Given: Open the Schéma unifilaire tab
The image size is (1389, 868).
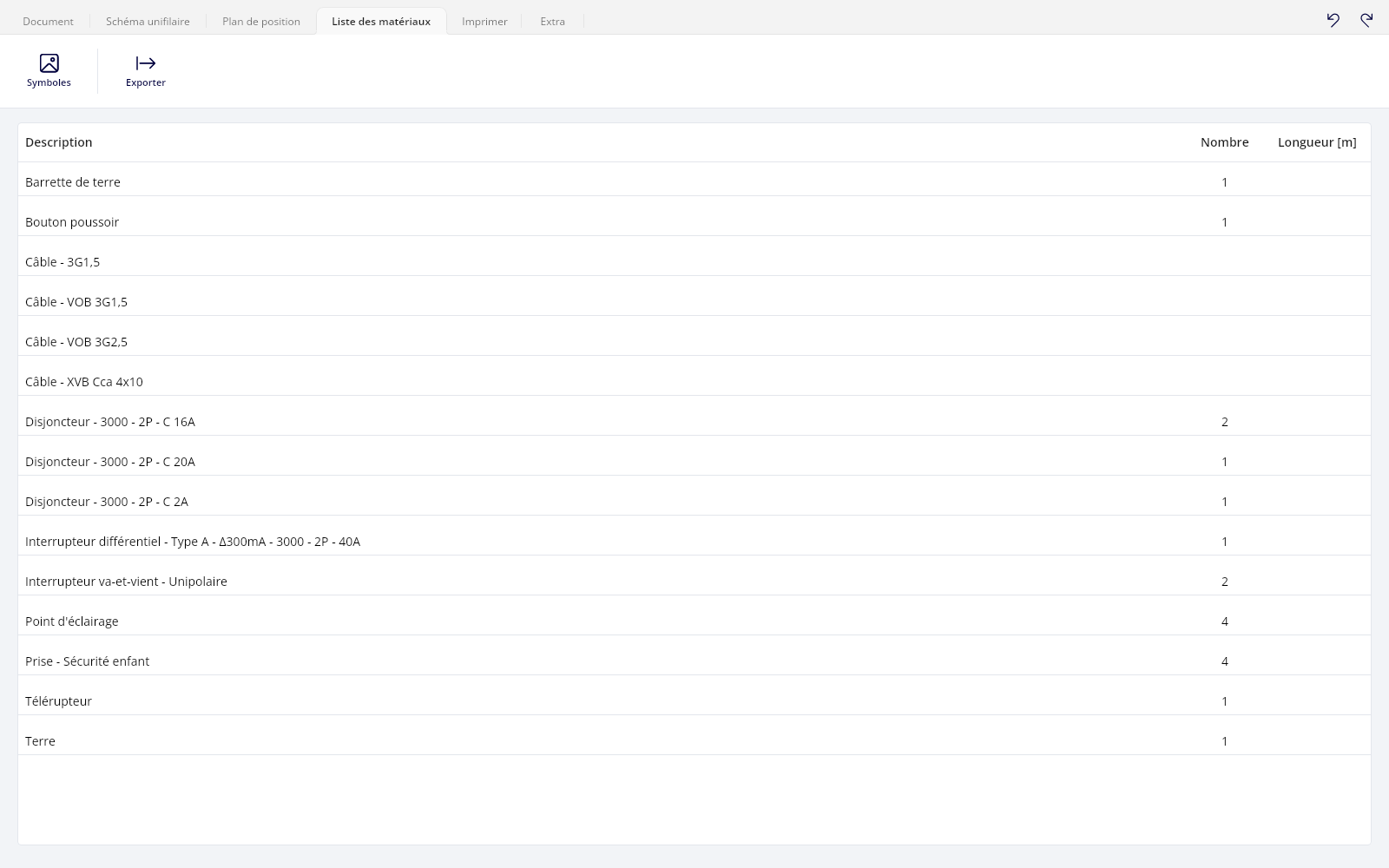Looking at the screenshot, I should [148, 22].
